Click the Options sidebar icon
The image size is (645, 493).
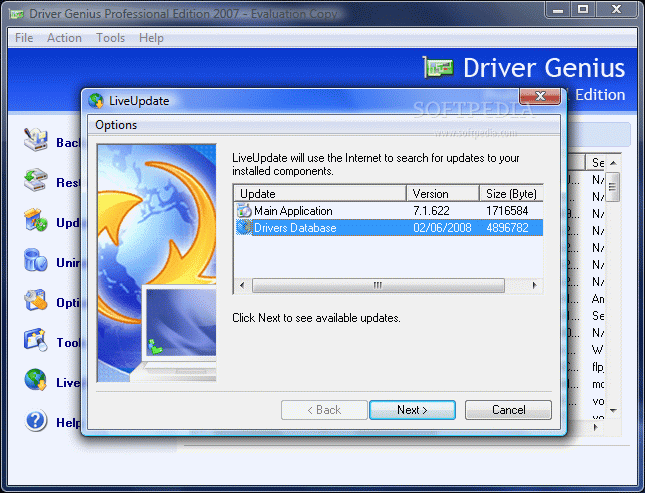click(35, 300)
